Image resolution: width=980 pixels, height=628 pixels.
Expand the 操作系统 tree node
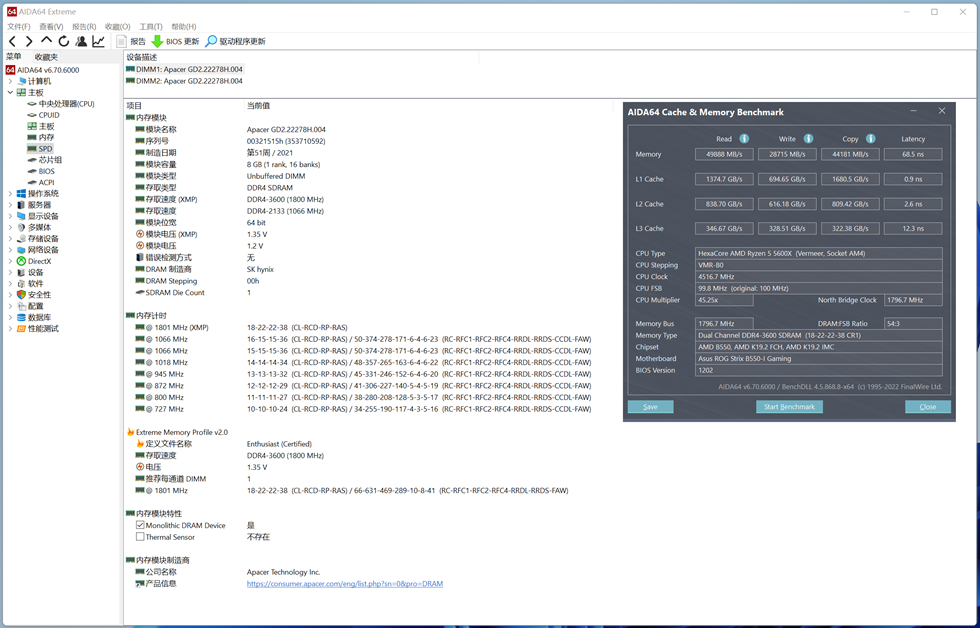[x=10, y=194]
